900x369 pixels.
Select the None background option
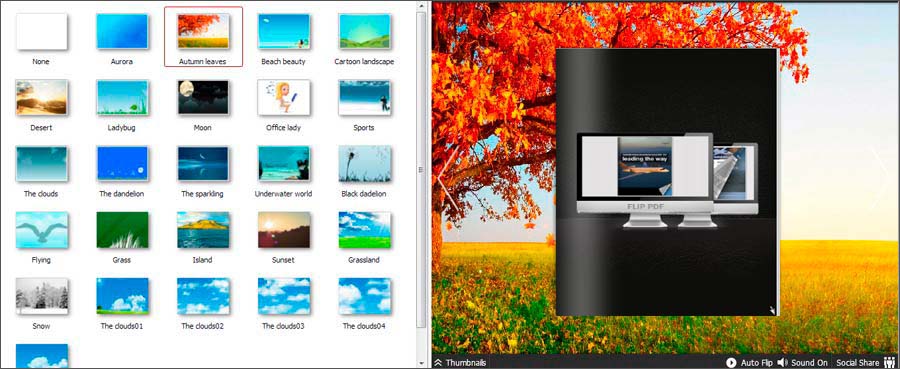41,32
